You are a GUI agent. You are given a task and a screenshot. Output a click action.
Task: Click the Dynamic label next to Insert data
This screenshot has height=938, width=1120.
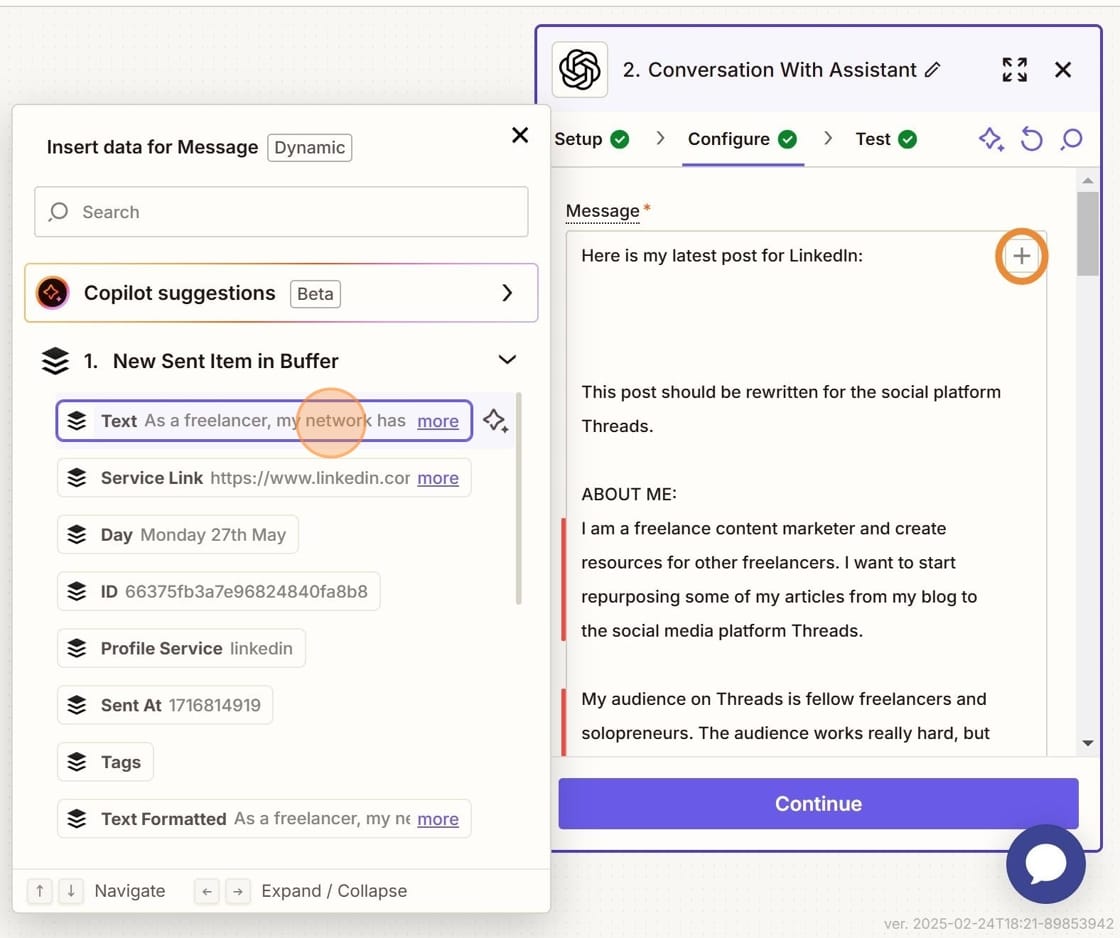pos(309,147)
